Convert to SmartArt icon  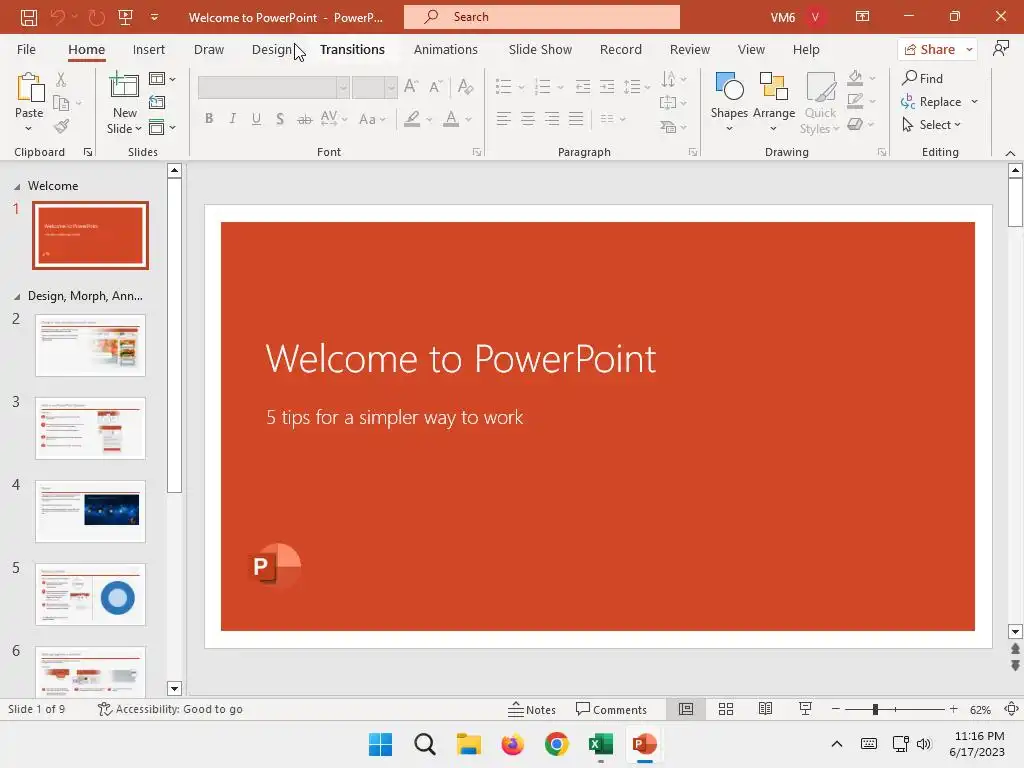click(x=668, y=126)
